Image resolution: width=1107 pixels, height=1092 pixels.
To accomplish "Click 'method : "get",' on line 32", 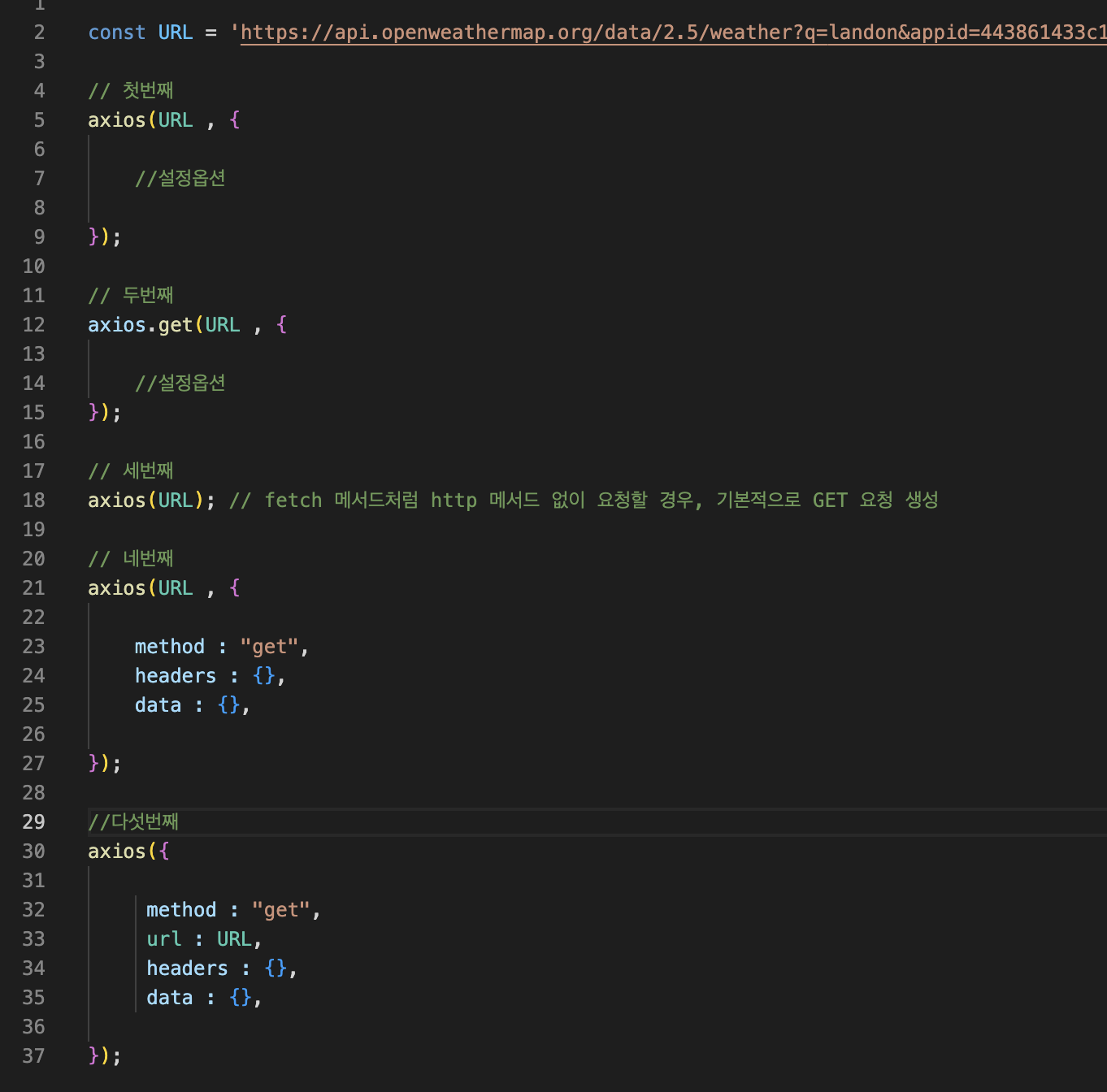I will click(x=233, y=909).
